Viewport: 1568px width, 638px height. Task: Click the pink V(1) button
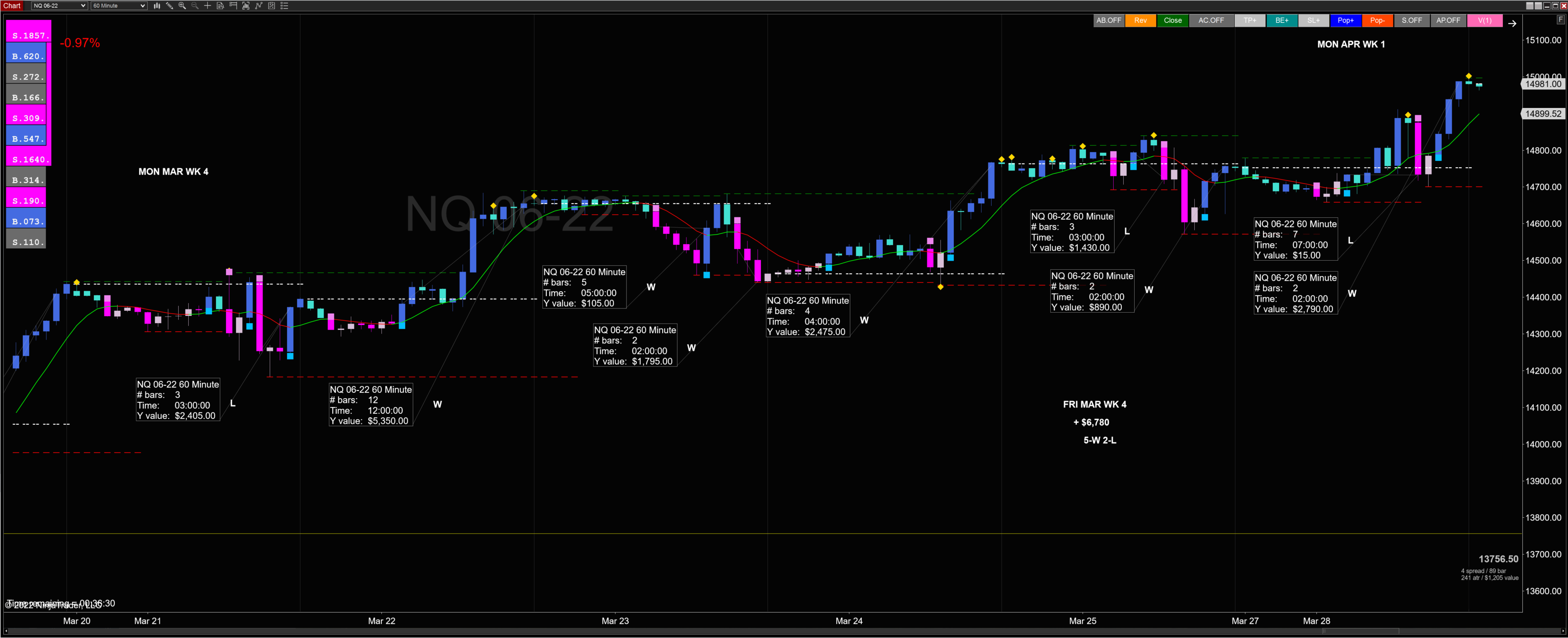[1485, 21]
